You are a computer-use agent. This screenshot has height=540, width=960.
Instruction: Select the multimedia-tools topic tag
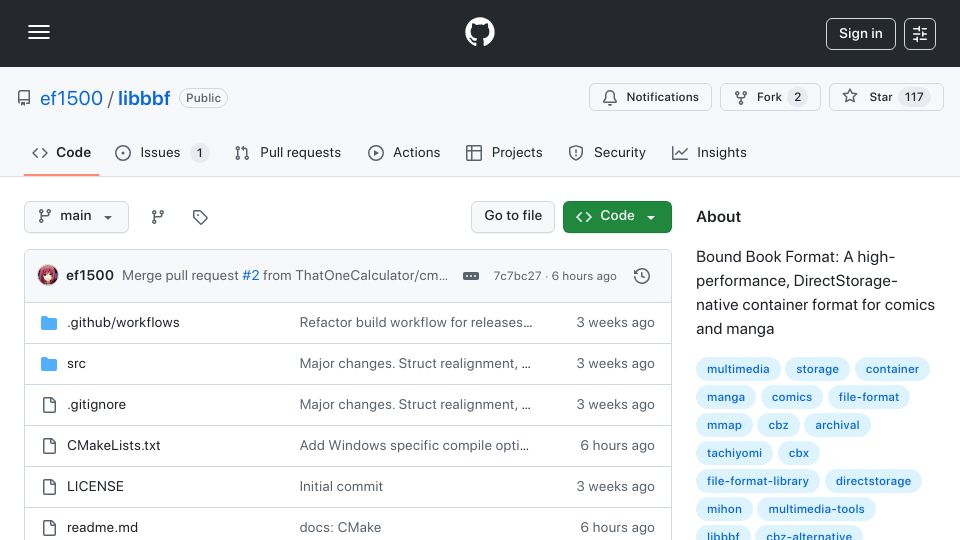coord(816,510)
